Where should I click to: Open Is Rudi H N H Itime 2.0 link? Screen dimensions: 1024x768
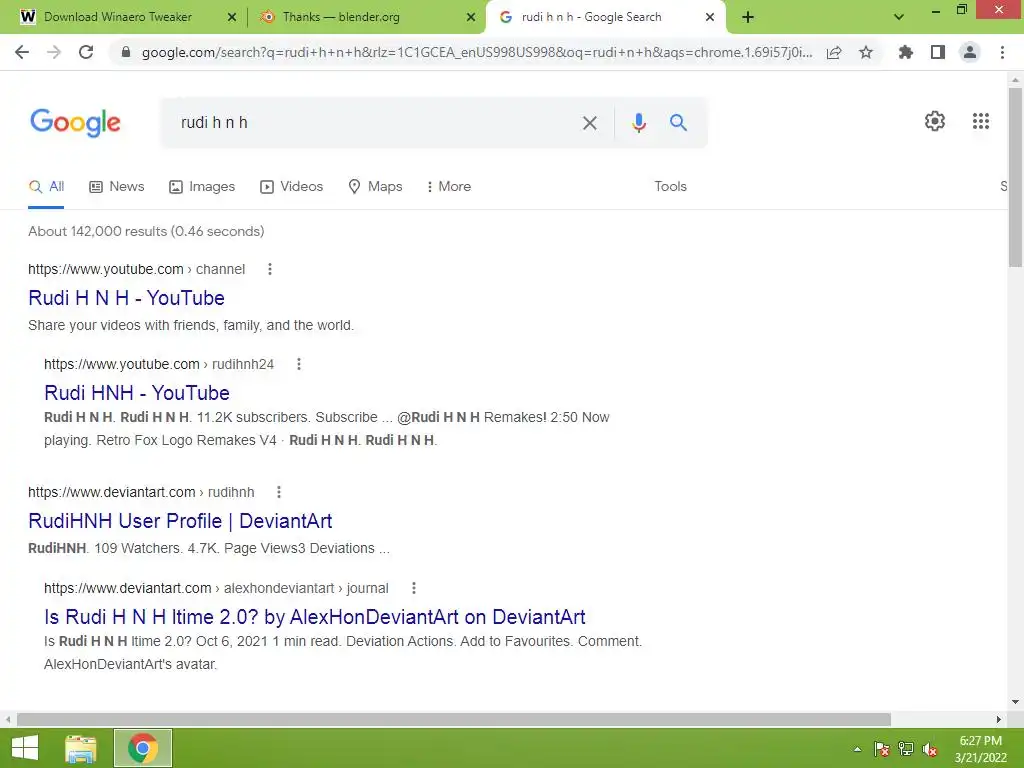pos(315,617)
